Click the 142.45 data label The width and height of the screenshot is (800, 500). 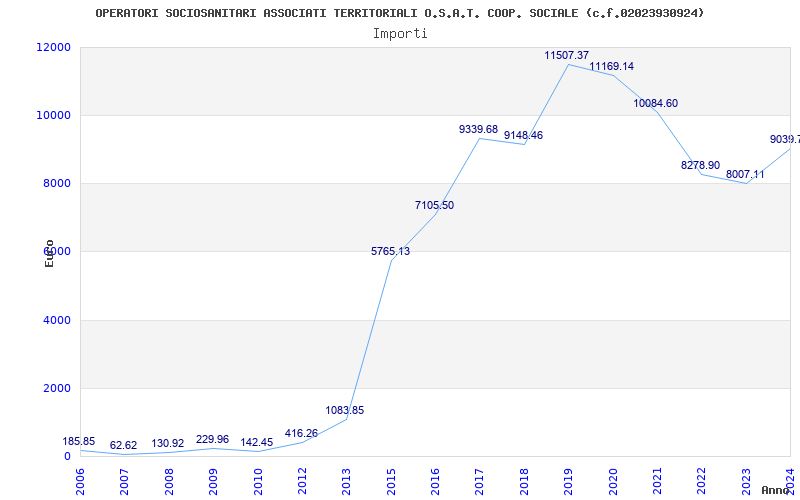tap(257, 442)
